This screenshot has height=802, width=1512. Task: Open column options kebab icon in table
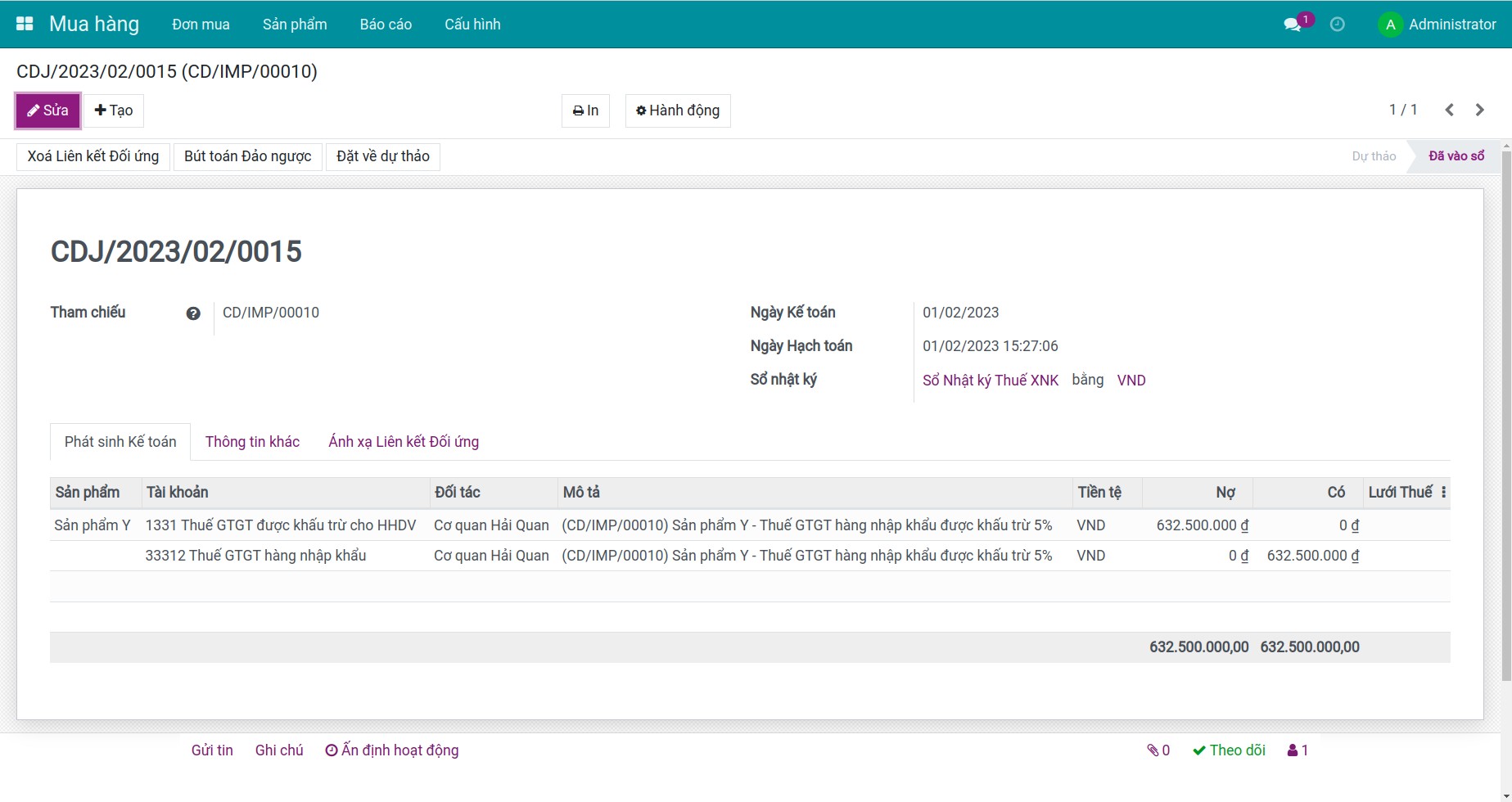pyautogui.click(x=1443, y=493)
